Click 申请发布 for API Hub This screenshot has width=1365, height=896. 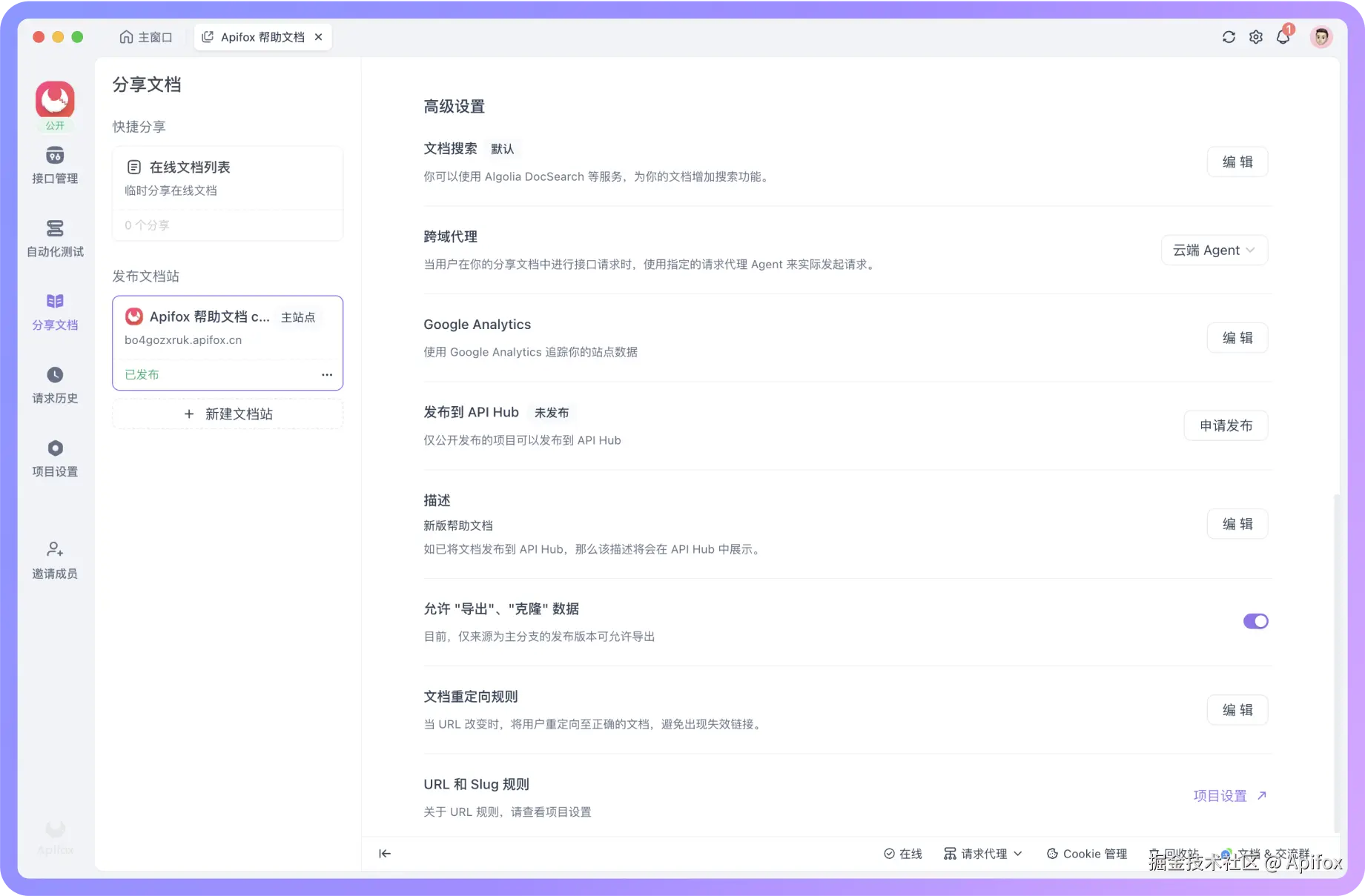point(1226,425)
